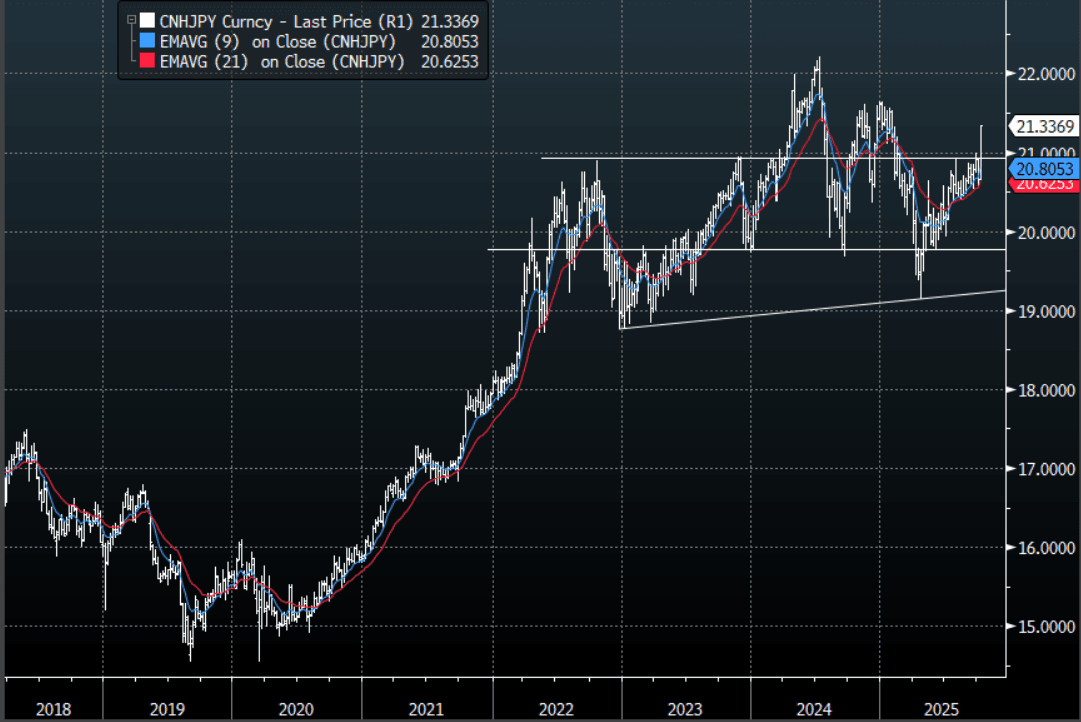The height and width of the screenshot is (722, 1081).
Task: Collapse the legend tree expander box
Action: point(131,21)
